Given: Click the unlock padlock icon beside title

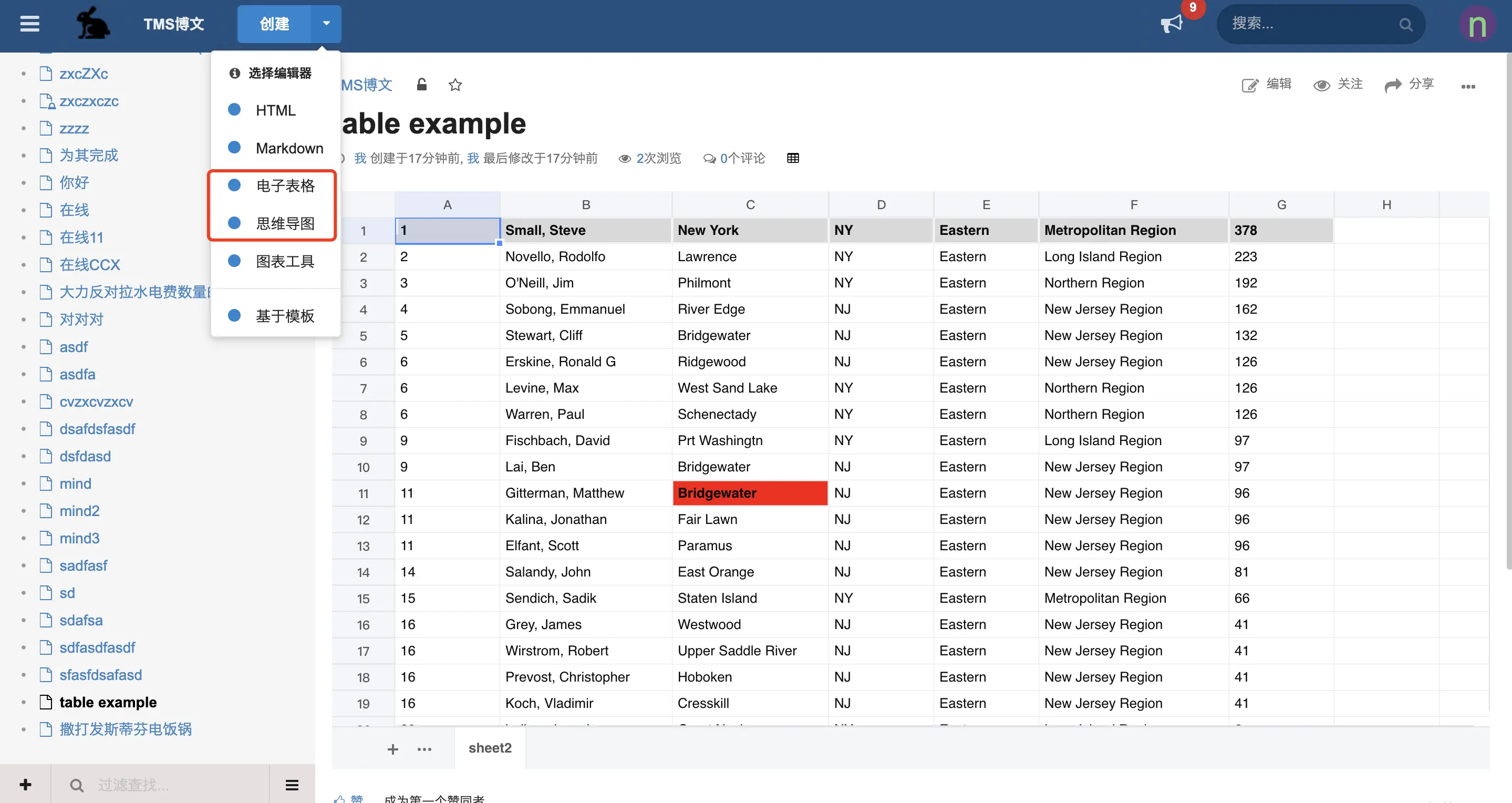Looking at the screenshot, I should click(421, 85).
